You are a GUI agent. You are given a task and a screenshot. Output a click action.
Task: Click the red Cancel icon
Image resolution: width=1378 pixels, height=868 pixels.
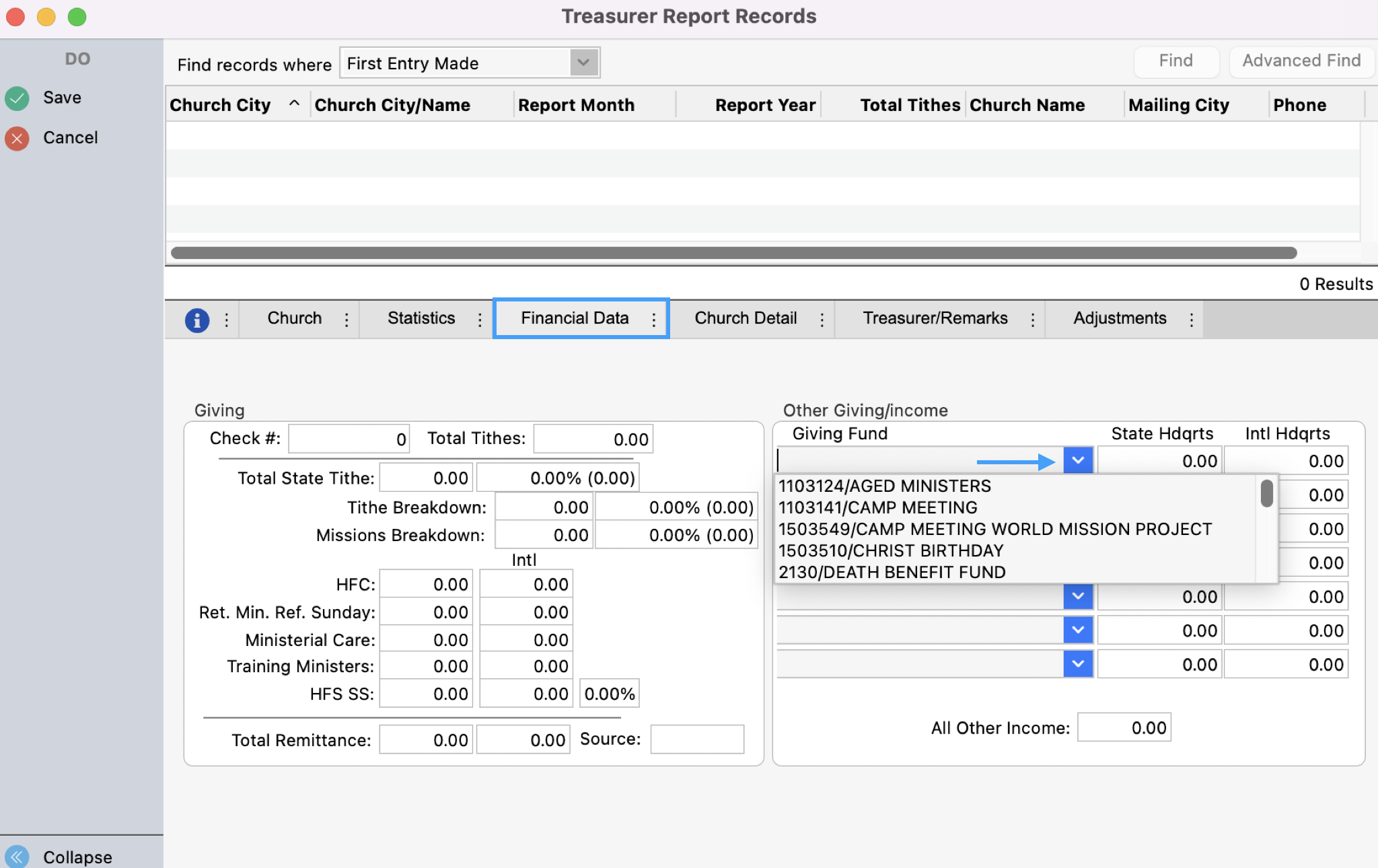(17, 138)
